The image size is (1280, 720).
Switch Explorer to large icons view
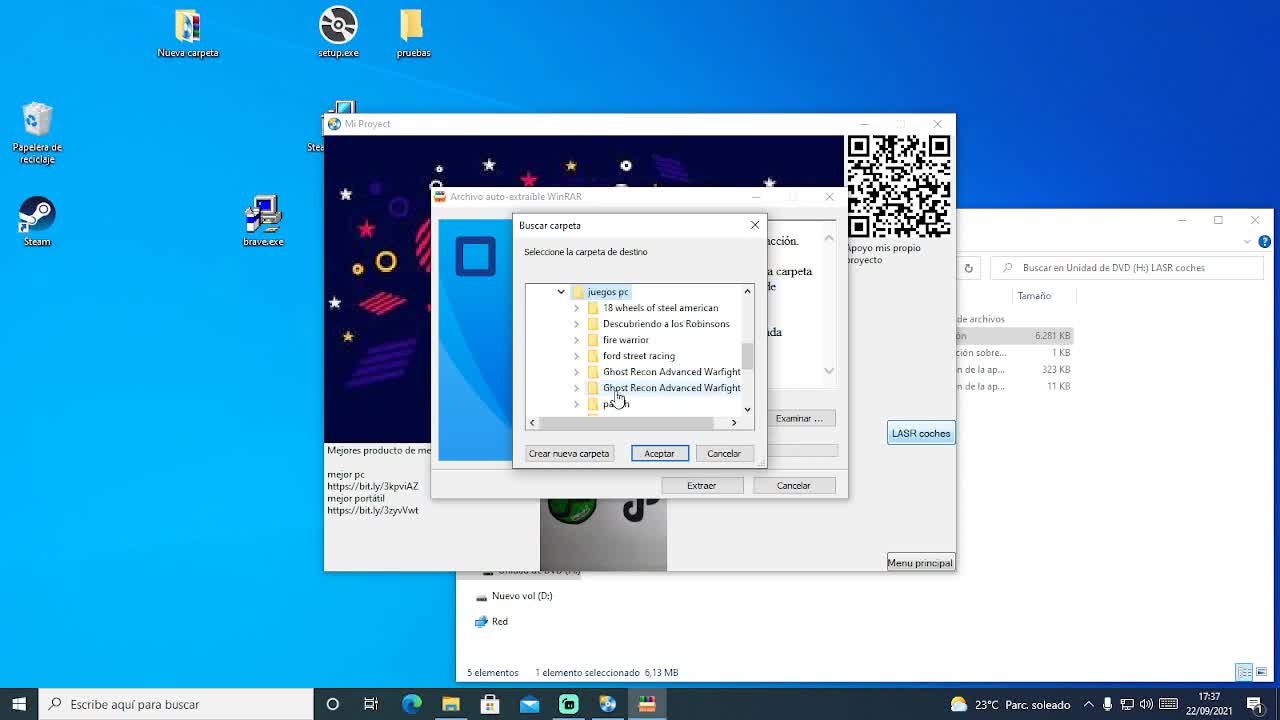pos(1262,672)
